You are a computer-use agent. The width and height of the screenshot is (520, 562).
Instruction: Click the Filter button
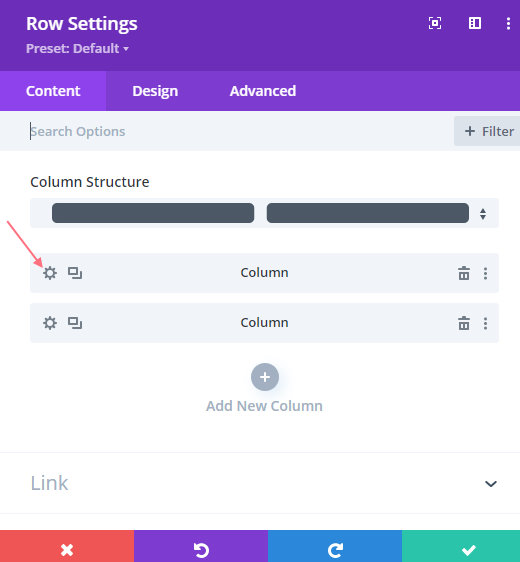coord(487,131)
